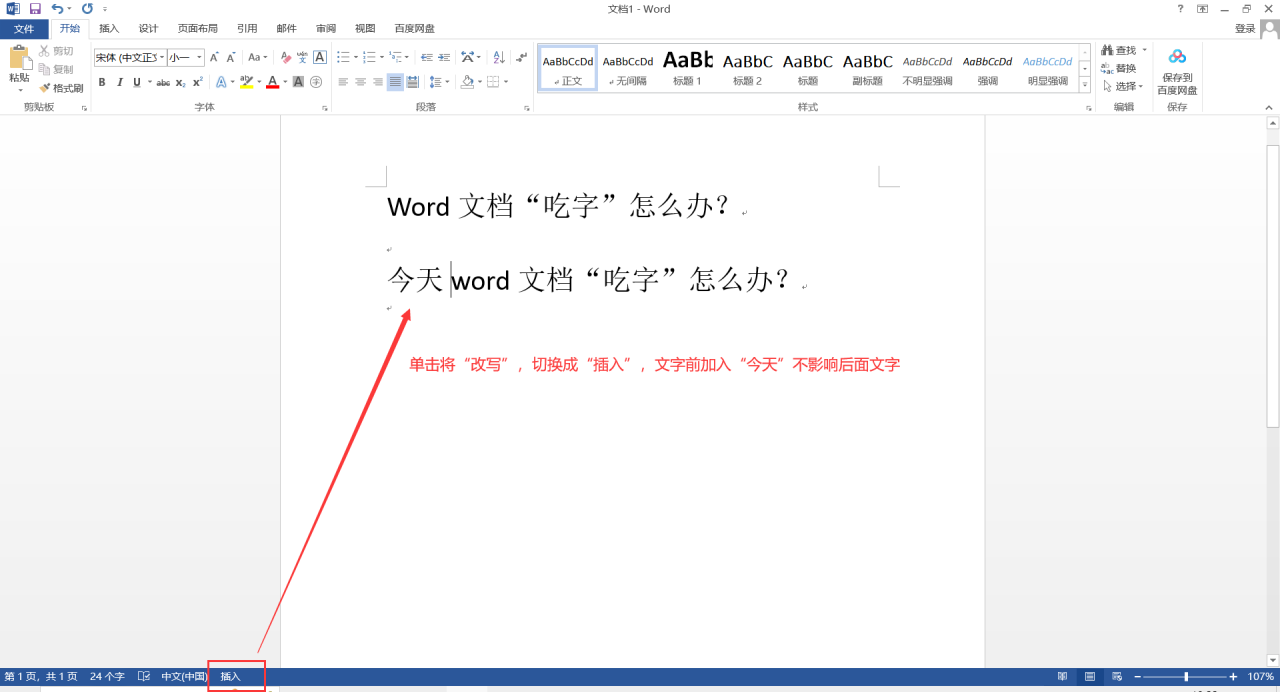
Task: Apply the 标题 1 style
Action: (688, 68)
